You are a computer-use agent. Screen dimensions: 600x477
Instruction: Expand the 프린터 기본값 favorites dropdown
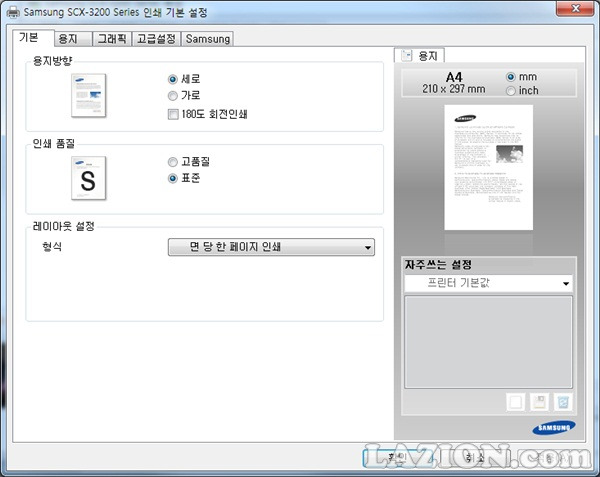[489, 283]
